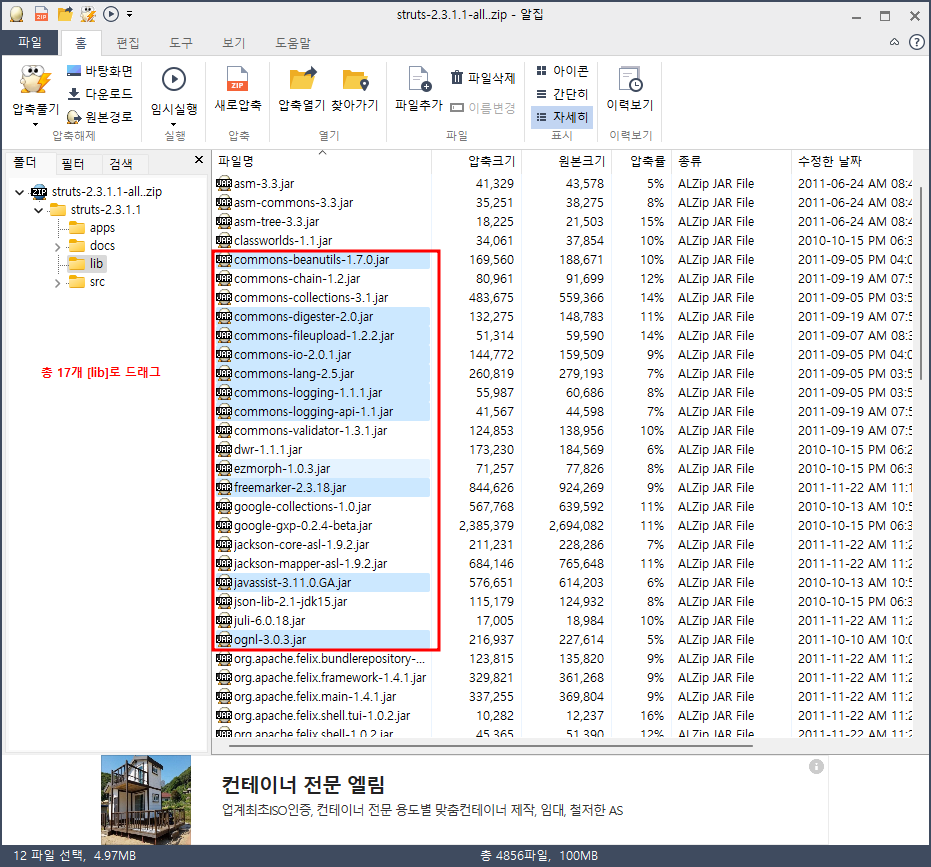
Task: Switch to the 보기 ribbon tab
Action: (x=233, y=43)
